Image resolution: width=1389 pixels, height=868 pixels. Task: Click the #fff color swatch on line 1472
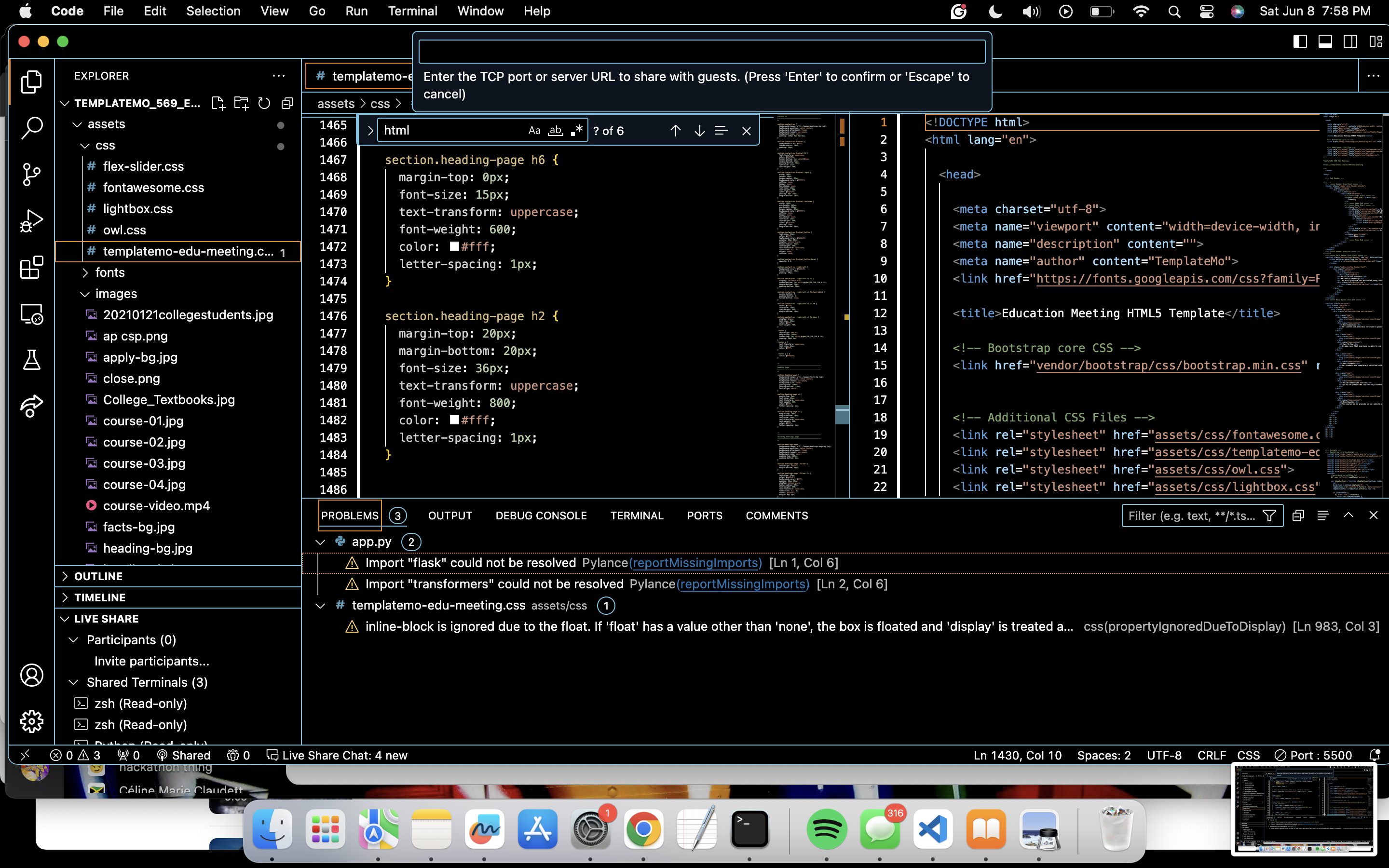pos(455,247)
